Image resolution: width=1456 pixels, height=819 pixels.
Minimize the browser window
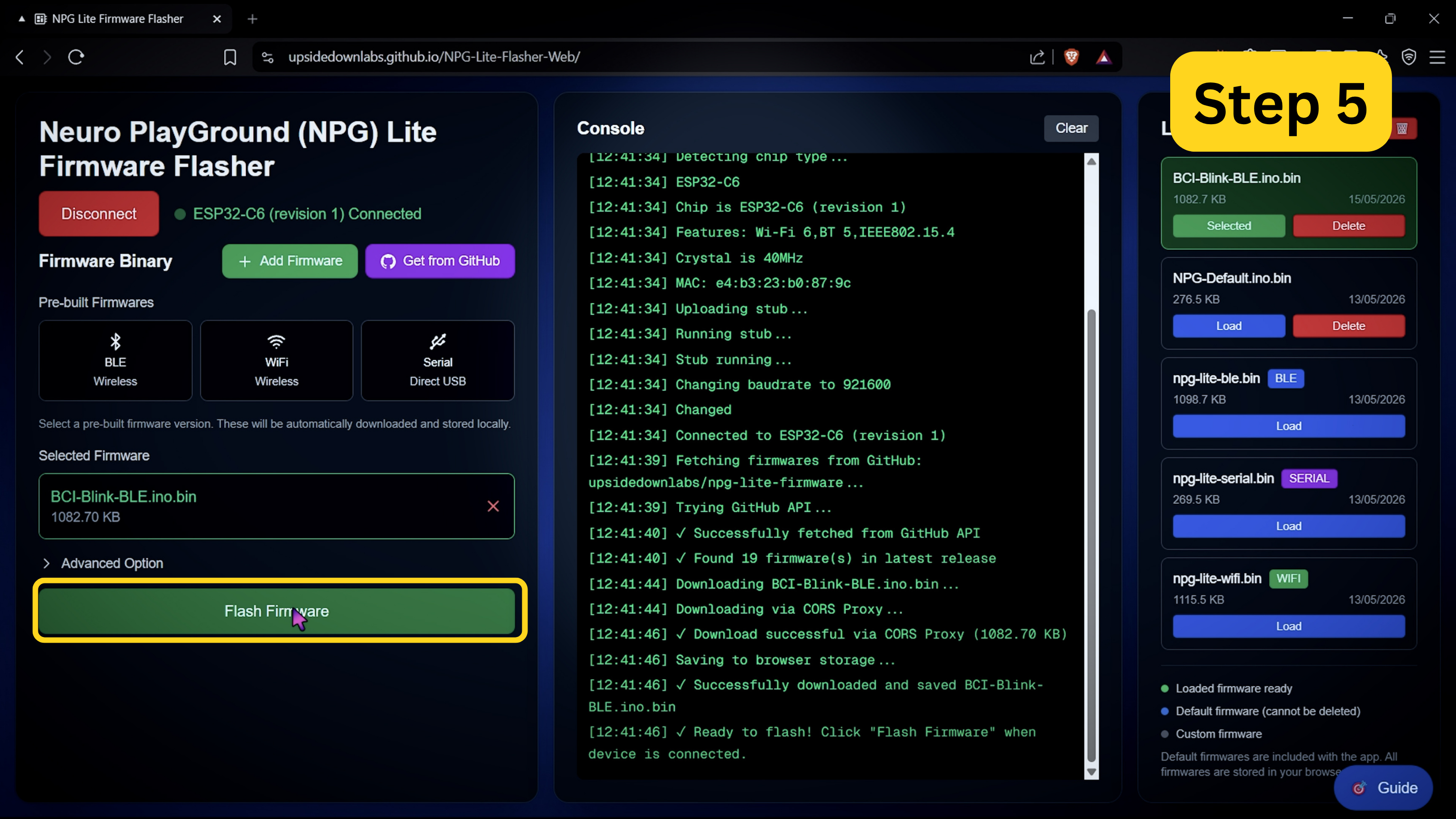(x=1347, y=18)
